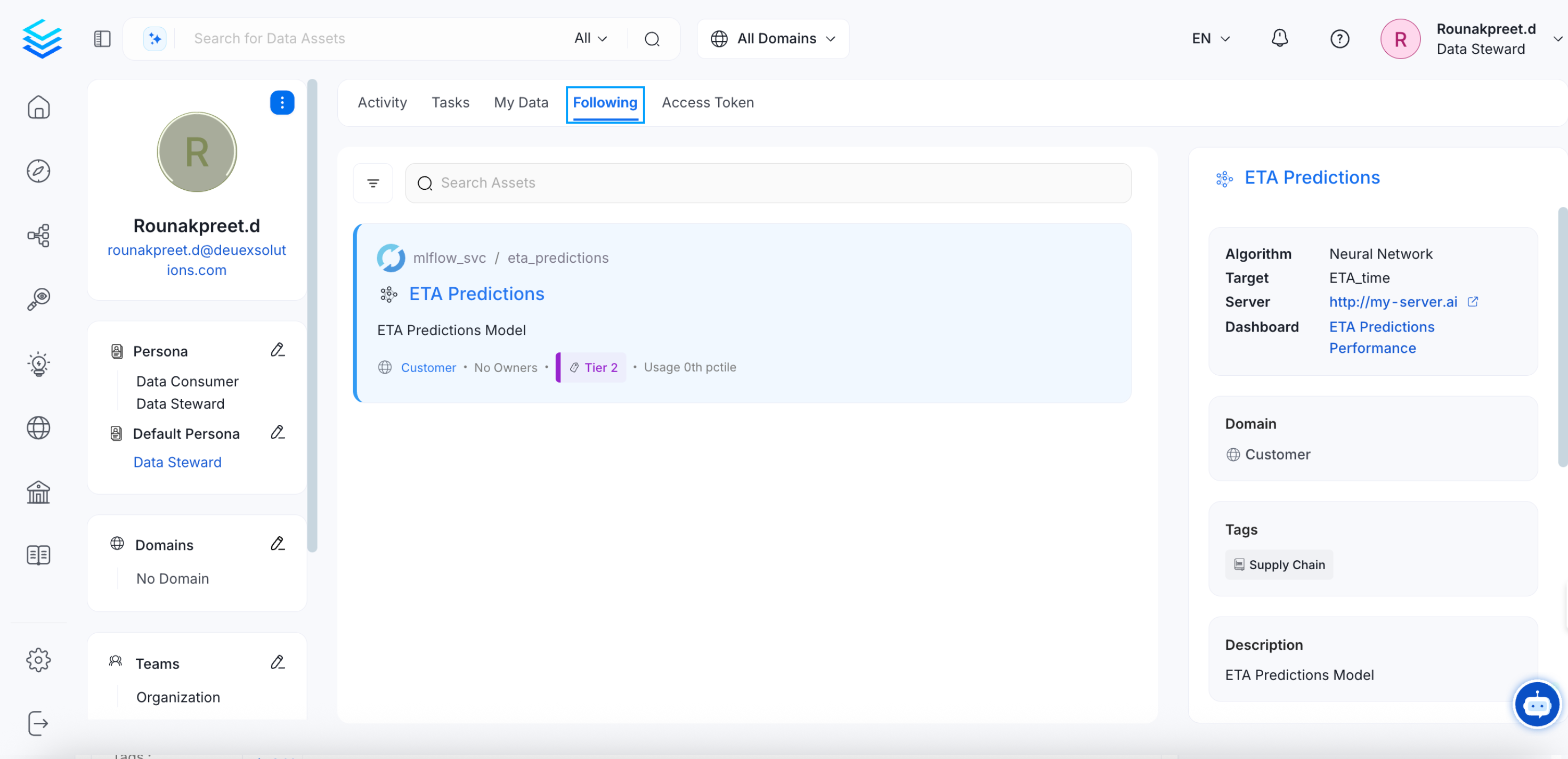The width and height of the screenshot is (1568, 759).
Task: Click the AI sparkles icon beside search bar
Action: point(155,38)
